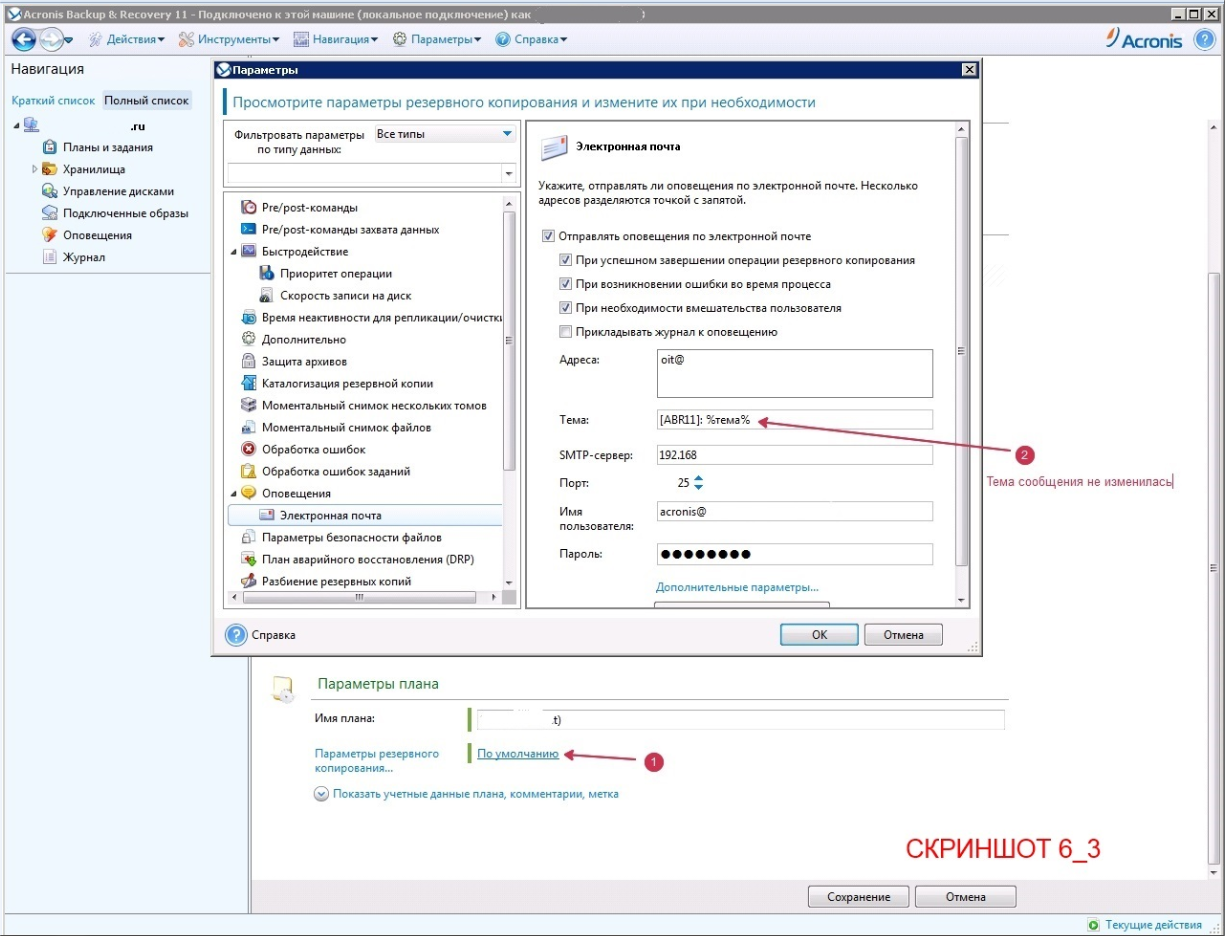
Task: Click the Скорость записи на диск icon
Action: (x=267, y=296)
